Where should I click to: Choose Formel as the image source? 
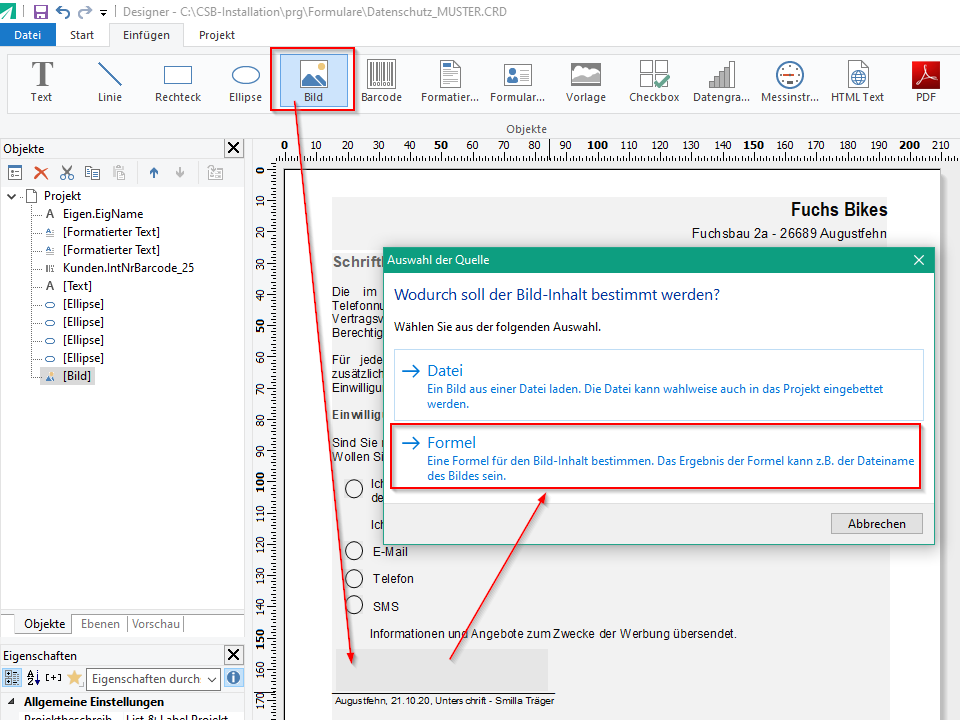[656, 457]
